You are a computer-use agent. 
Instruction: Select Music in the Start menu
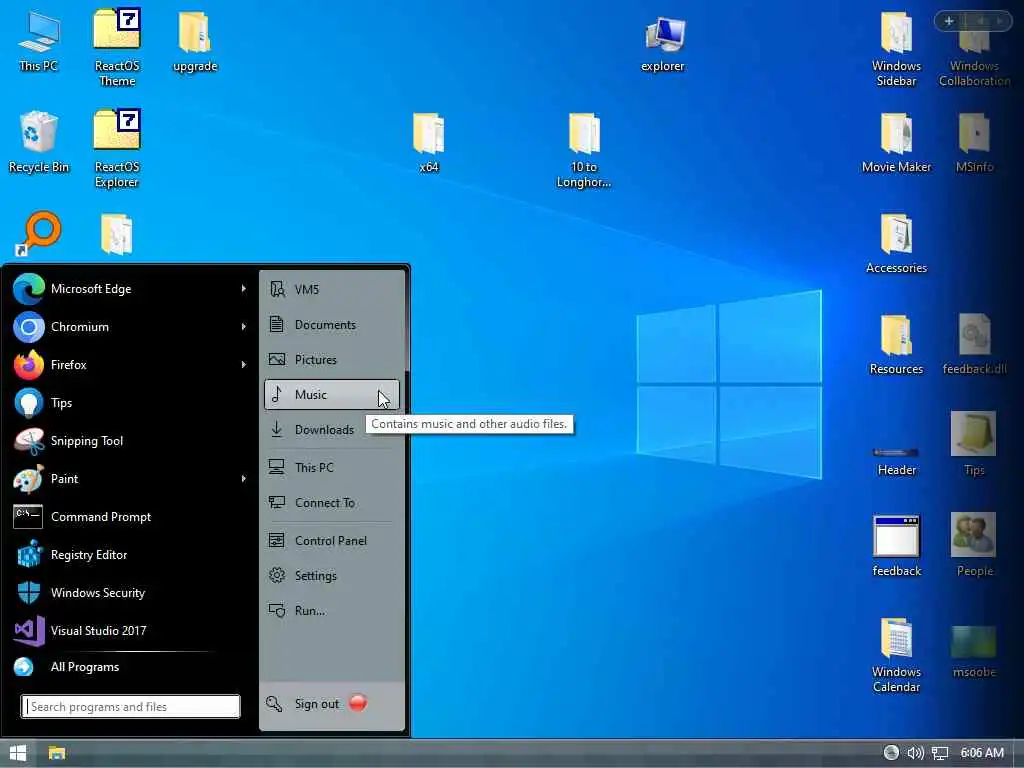pyautogui.click(x=332, y=394)
